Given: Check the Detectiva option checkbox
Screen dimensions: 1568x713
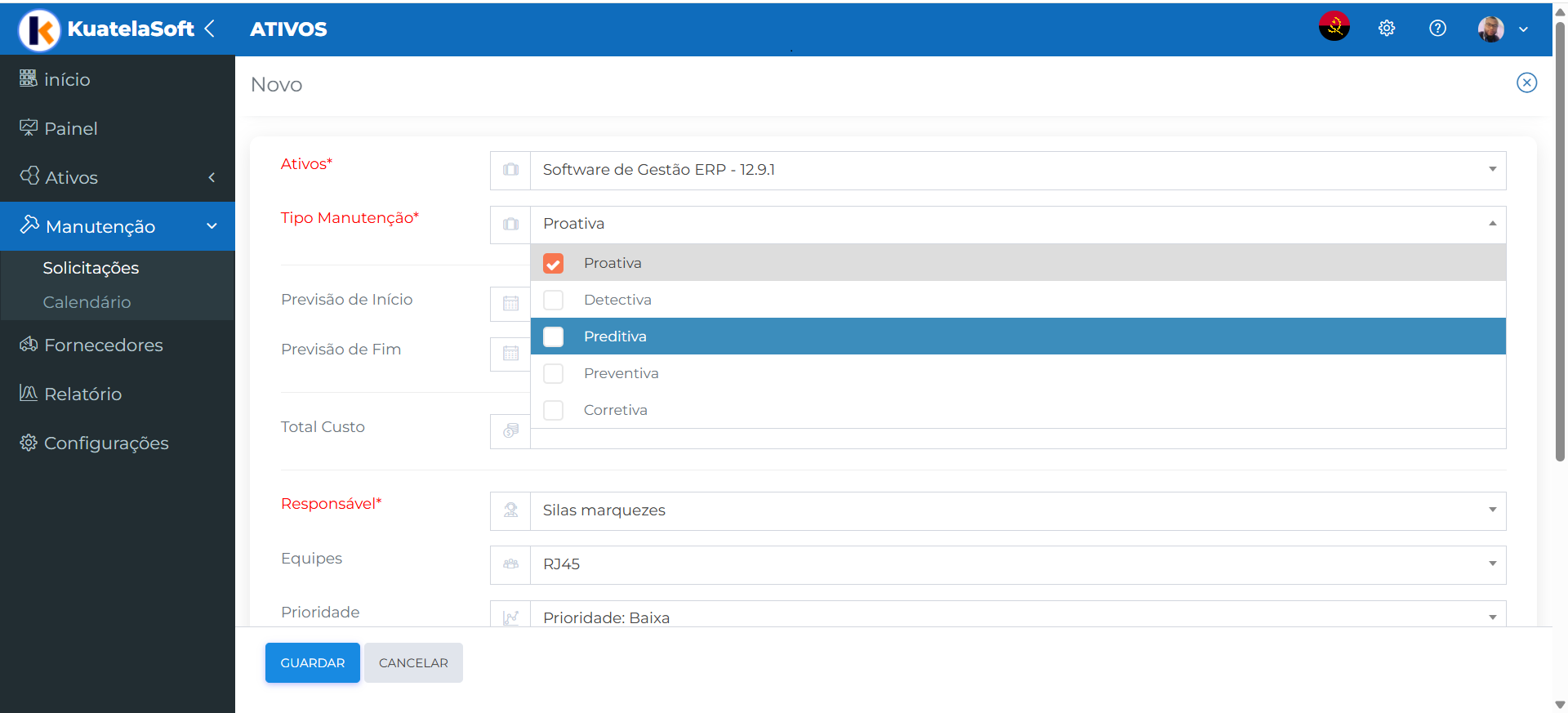Looking at the screenshot, I should (x=554, y=300).
